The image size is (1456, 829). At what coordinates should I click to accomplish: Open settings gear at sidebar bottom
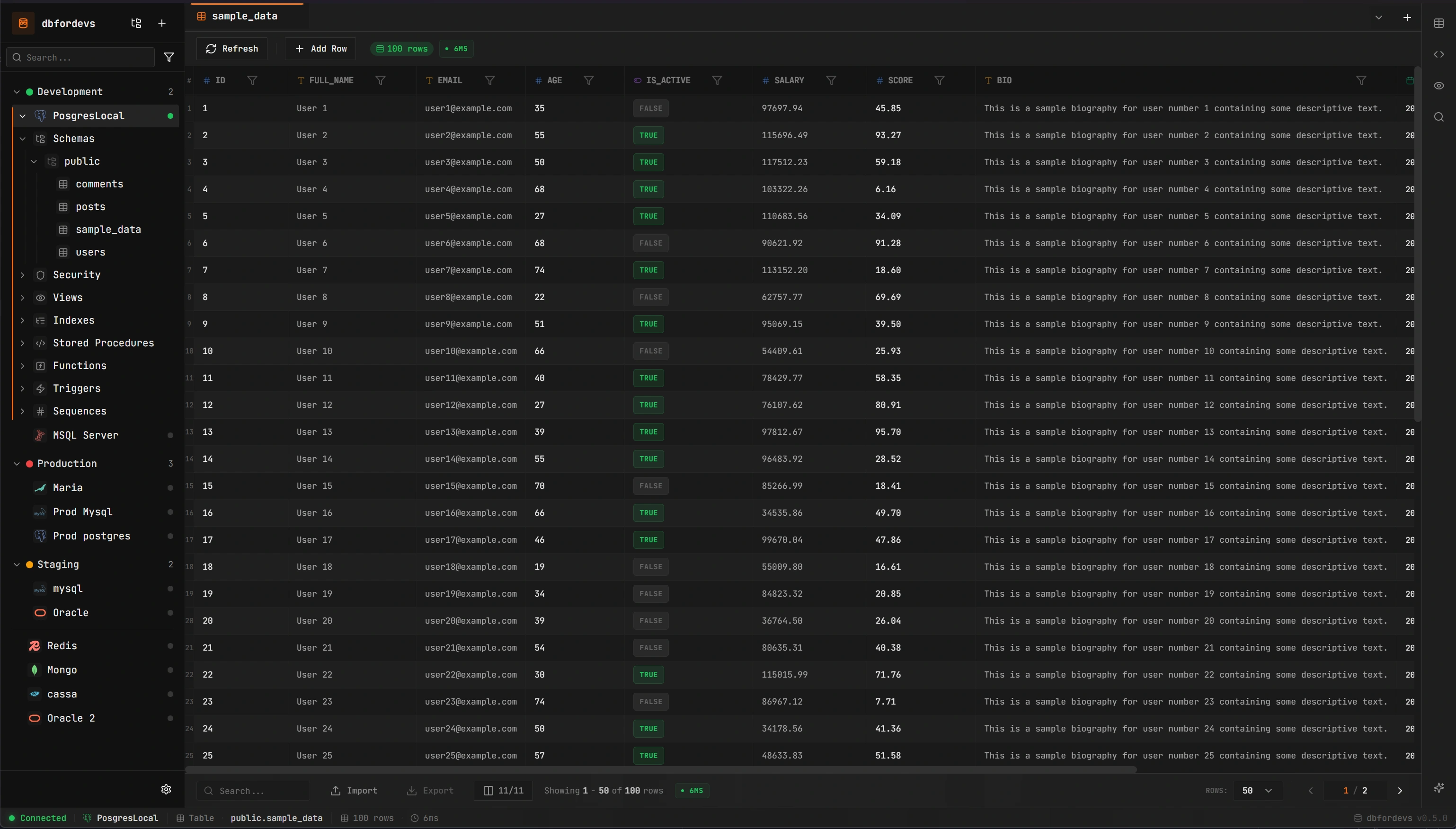[x=166, y=789]
